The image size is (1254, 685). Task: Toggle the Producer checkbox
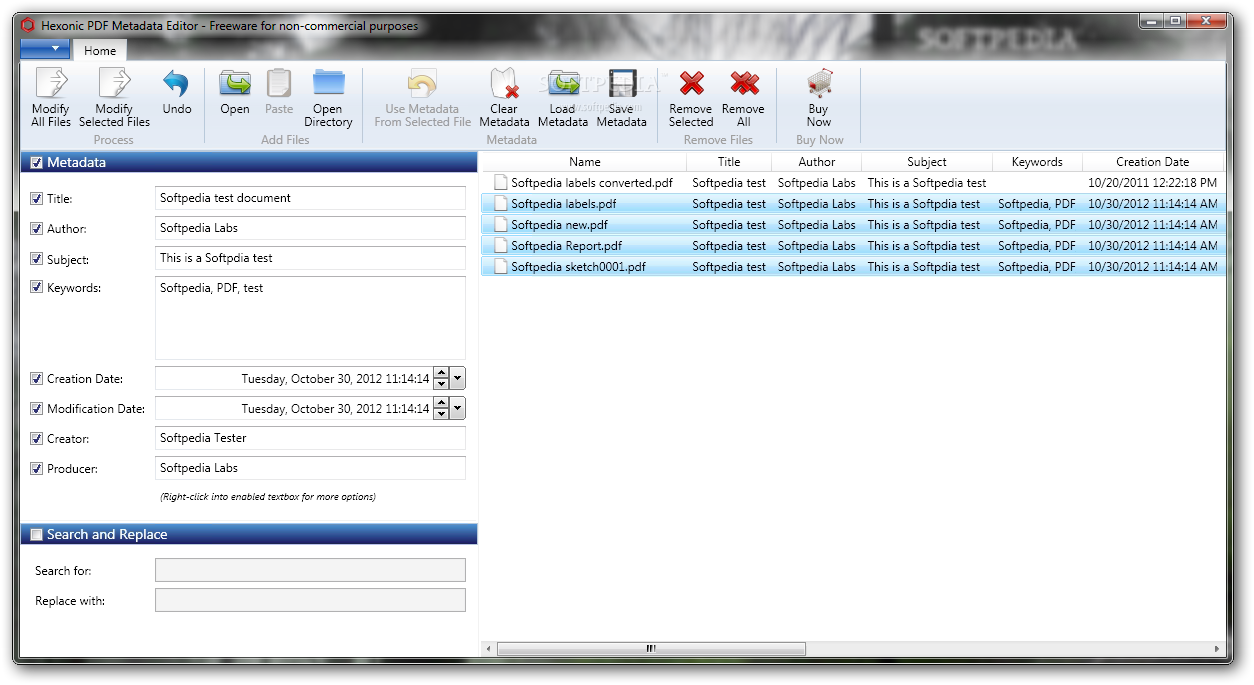pos(37,469)
